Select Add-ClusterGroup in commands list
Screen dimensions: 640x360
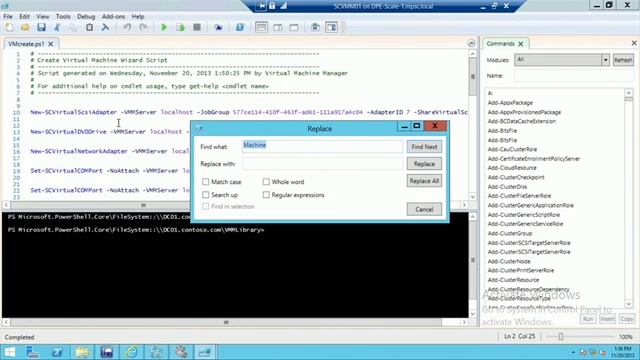(x=510, y=233)
